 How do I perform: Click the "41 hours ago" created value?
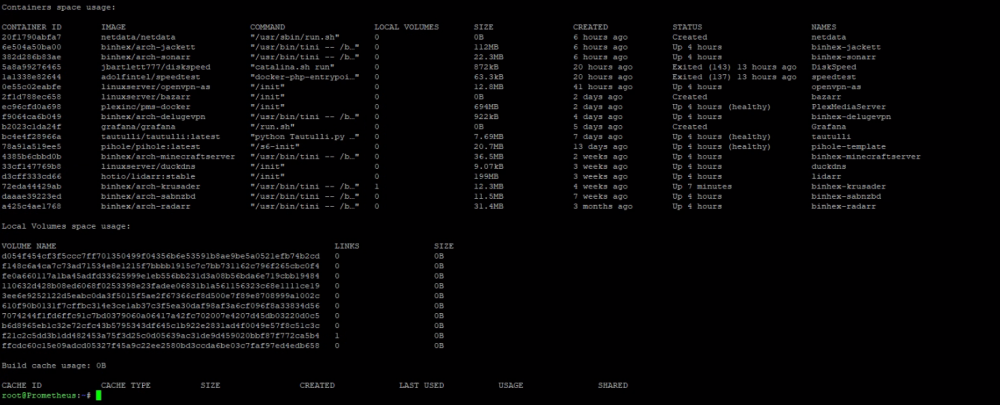pyautogui.click(x=603, y=87)
